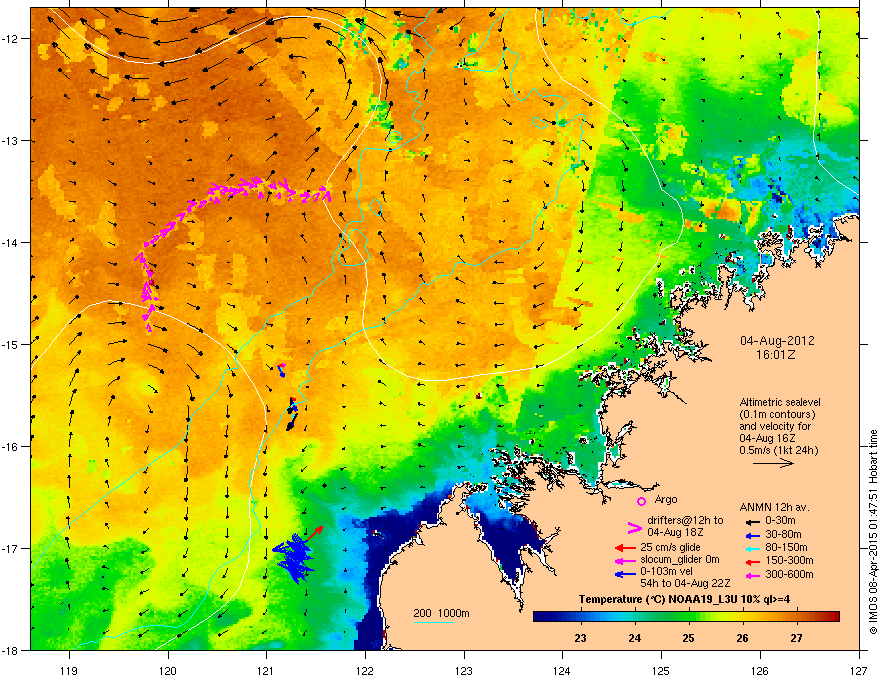
Task: Click the Temperature (°C) NOAA19_L3U colorbar title
Action: 684,599
